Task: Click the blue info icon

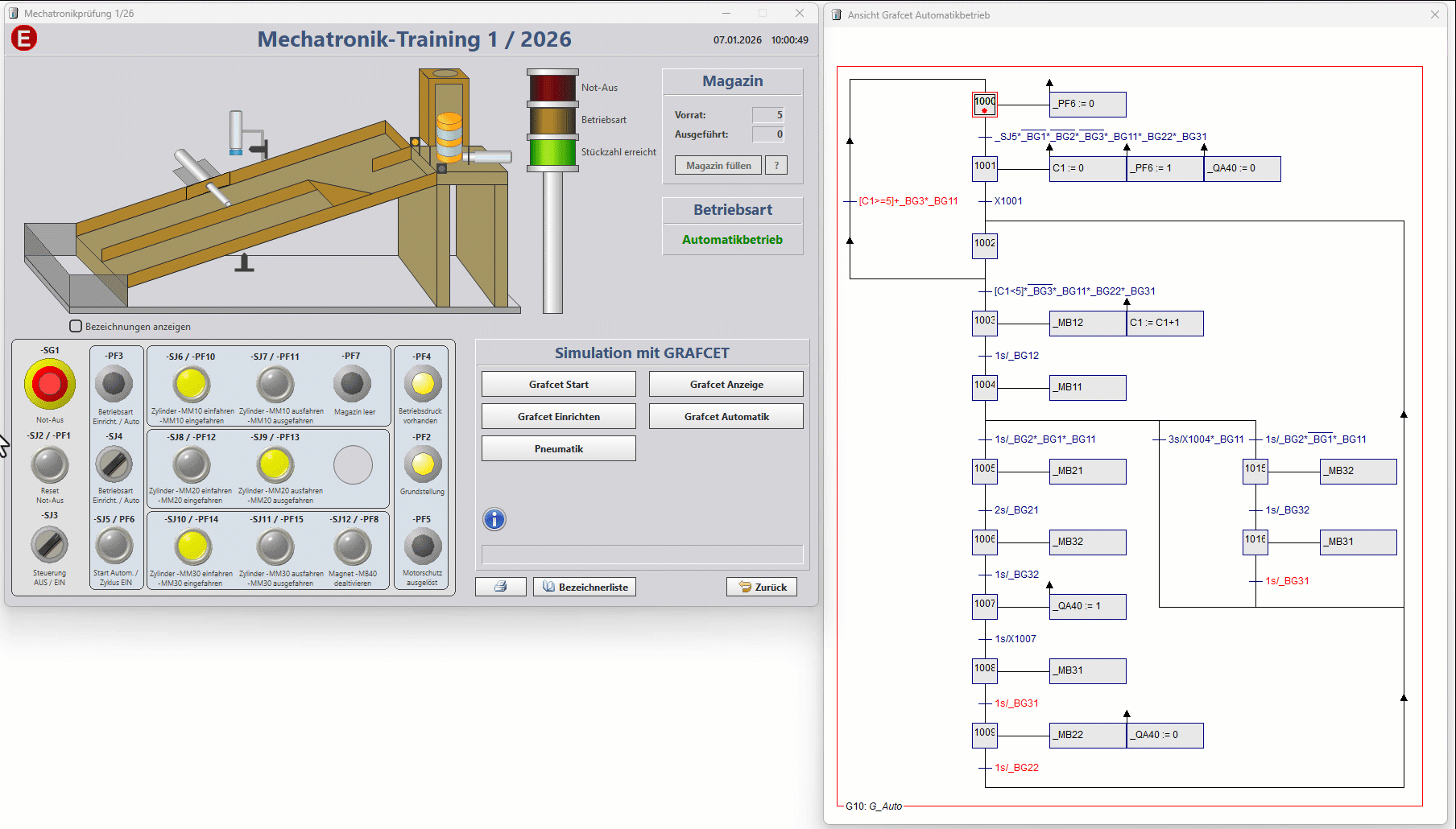Action: tap(494, 519)
